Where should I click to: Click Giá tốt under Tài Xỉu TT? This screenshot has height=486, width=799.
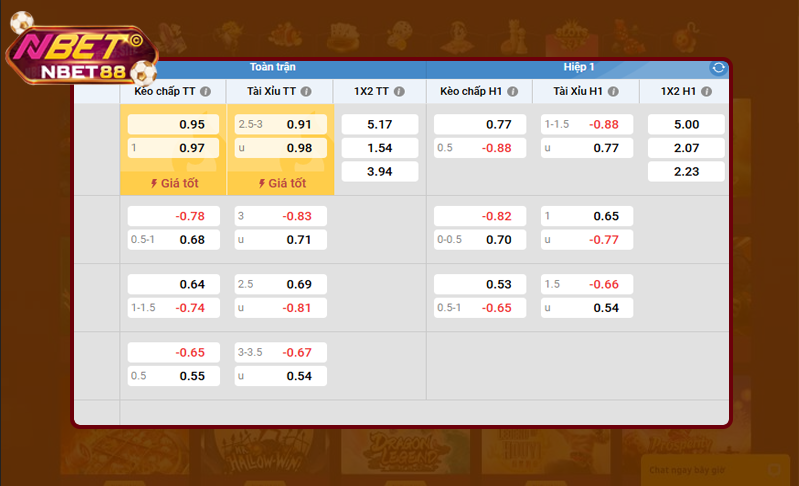tap(280, 184)
